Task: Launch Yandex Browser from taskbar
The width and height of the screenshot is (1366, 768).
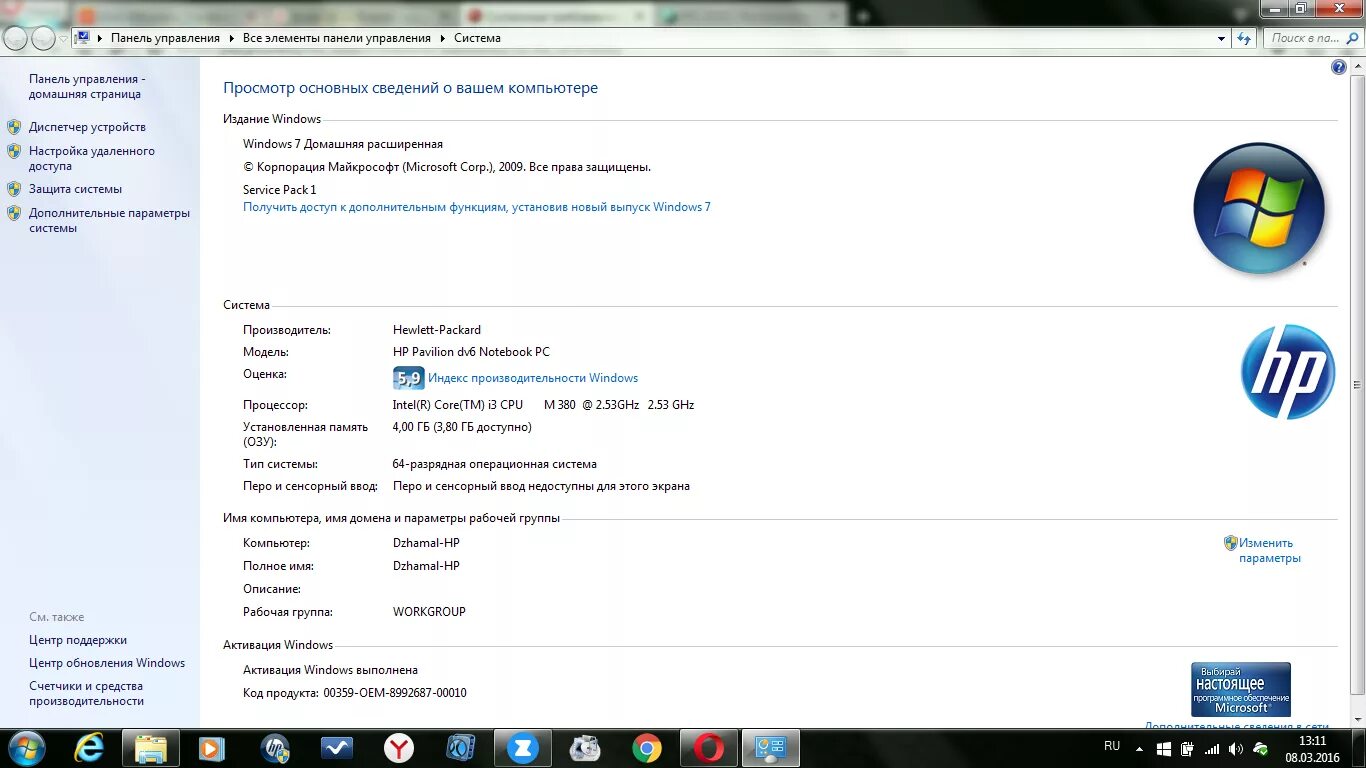Action: (x=399, y=748)
